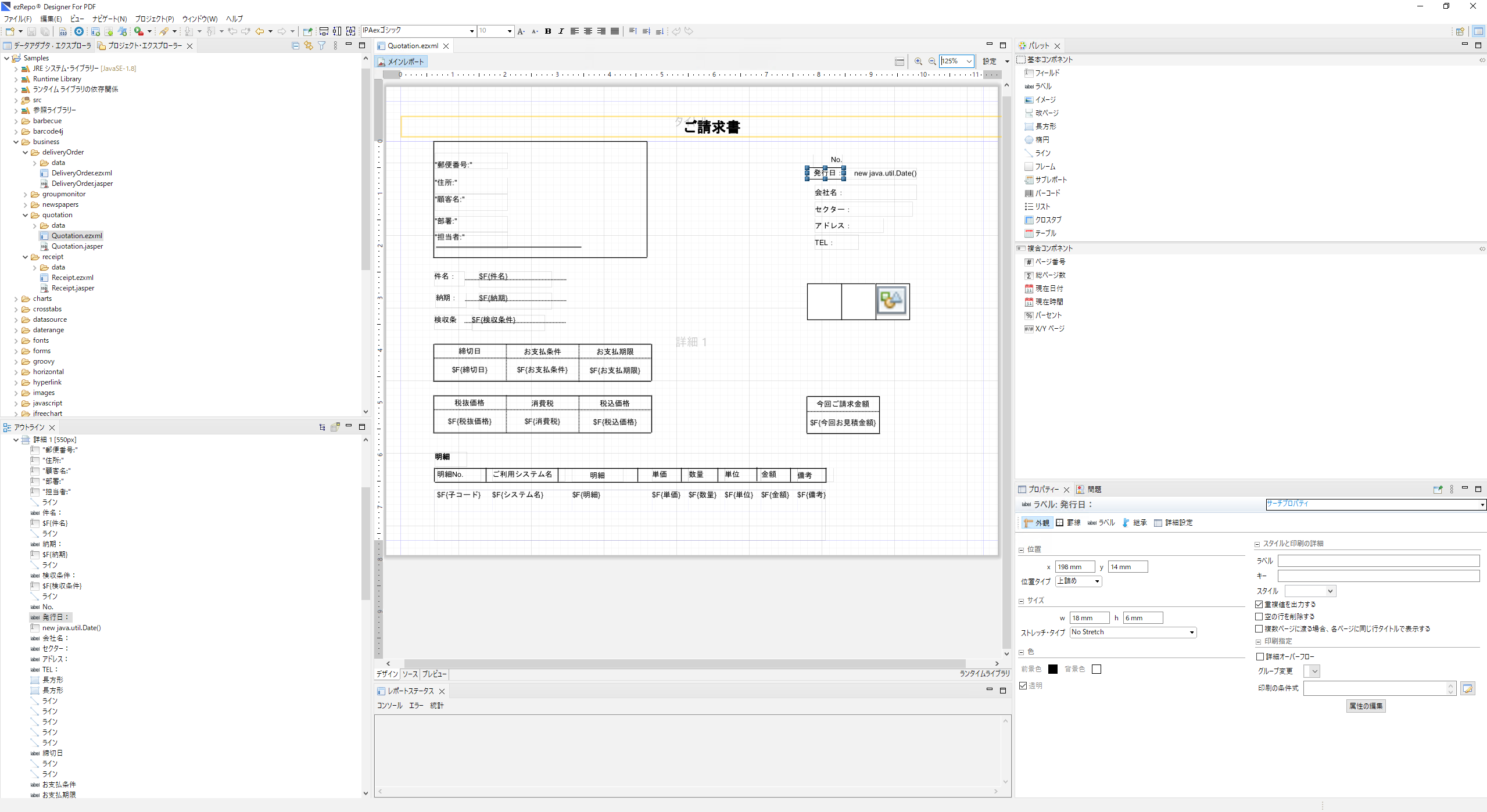Click the Bold formatting icon
Image resolution: width=1487 pixels, height=812 pixels.
pyautogui.click(x=547, y=31)
